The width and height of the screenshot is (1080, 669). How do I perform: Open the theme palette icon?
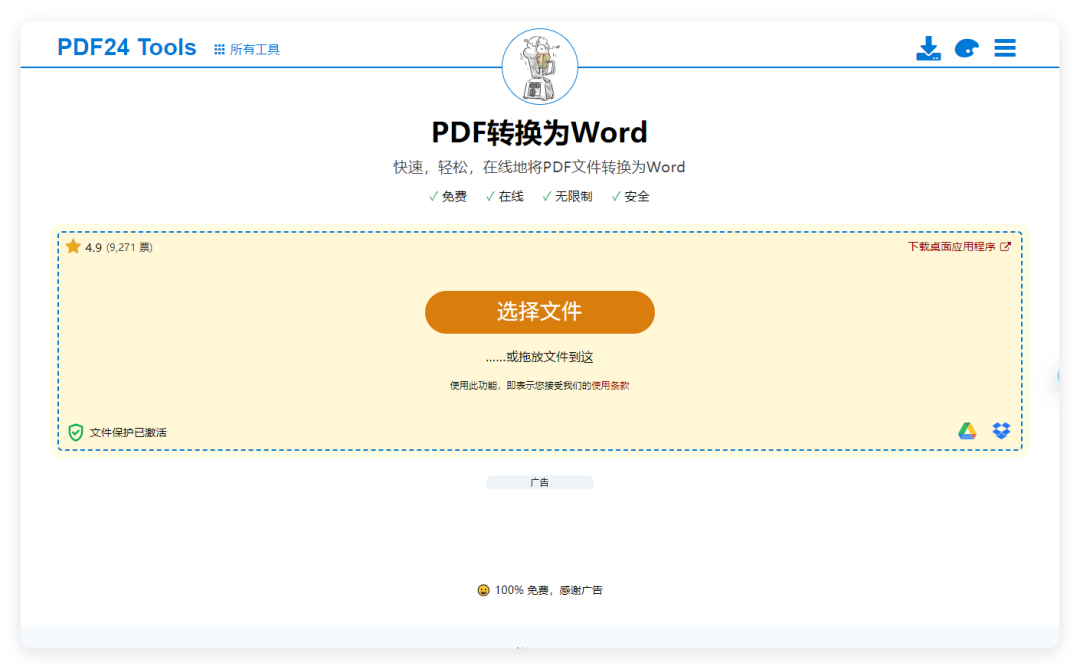click(x=966, y=48)
